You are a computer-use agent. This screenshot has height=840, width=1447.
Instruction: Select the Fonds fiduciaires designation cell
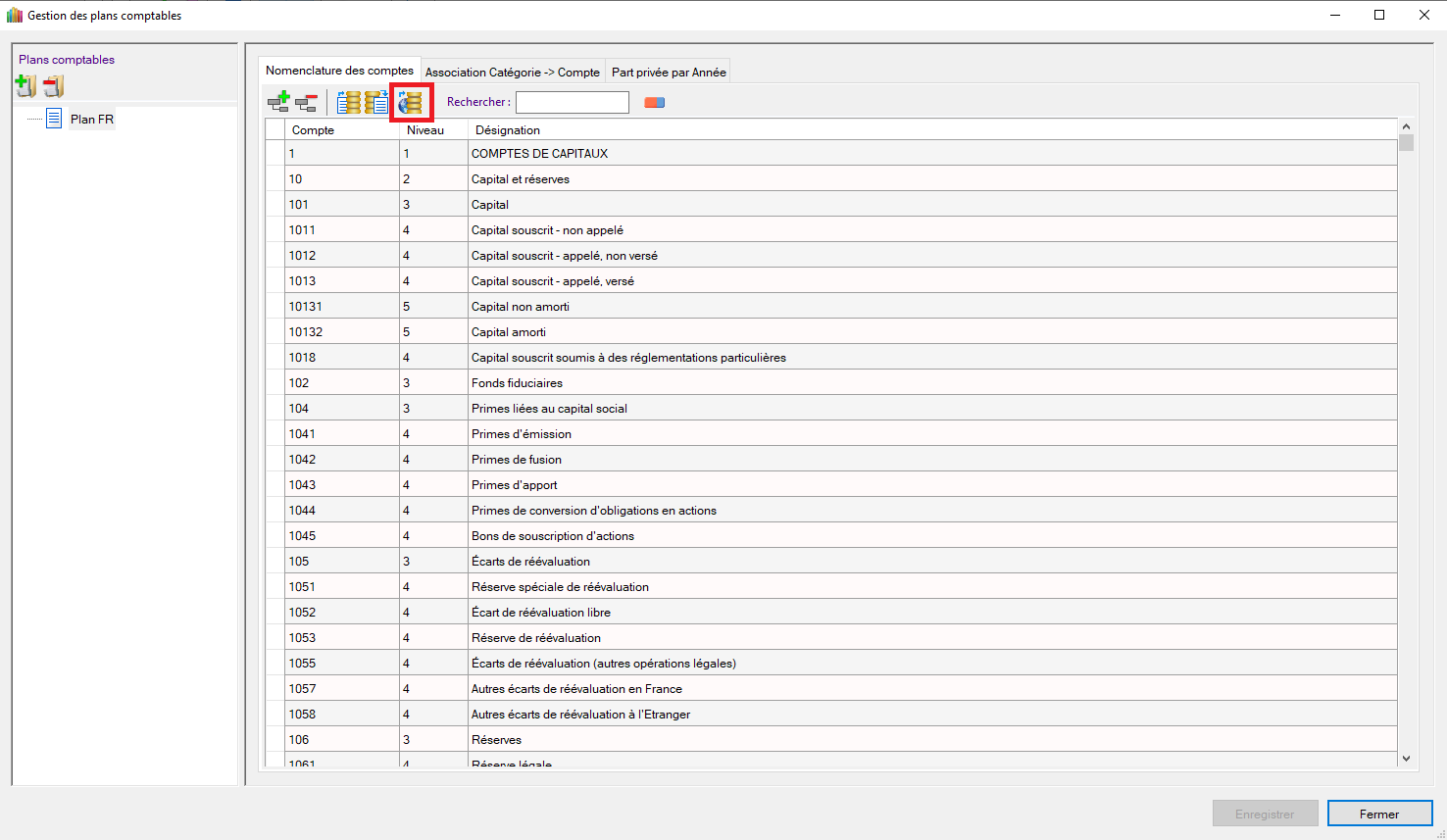pyautogui.click(x=517, y=383)
